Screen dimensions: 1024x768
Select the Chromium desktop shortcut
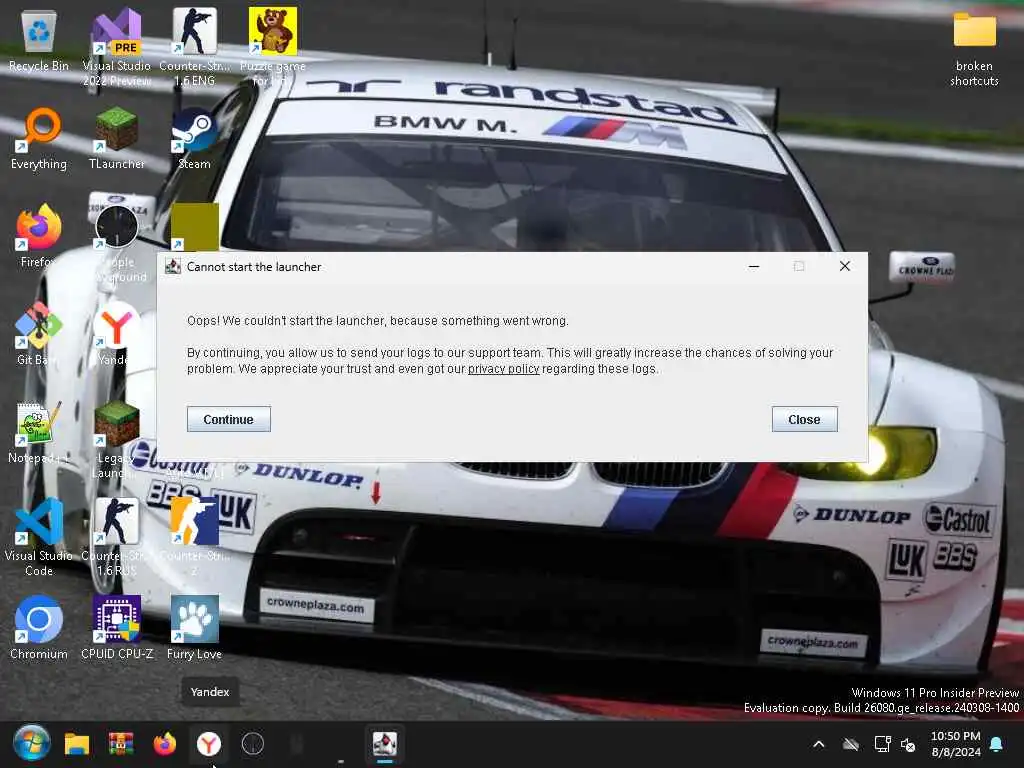coord(39,627)
